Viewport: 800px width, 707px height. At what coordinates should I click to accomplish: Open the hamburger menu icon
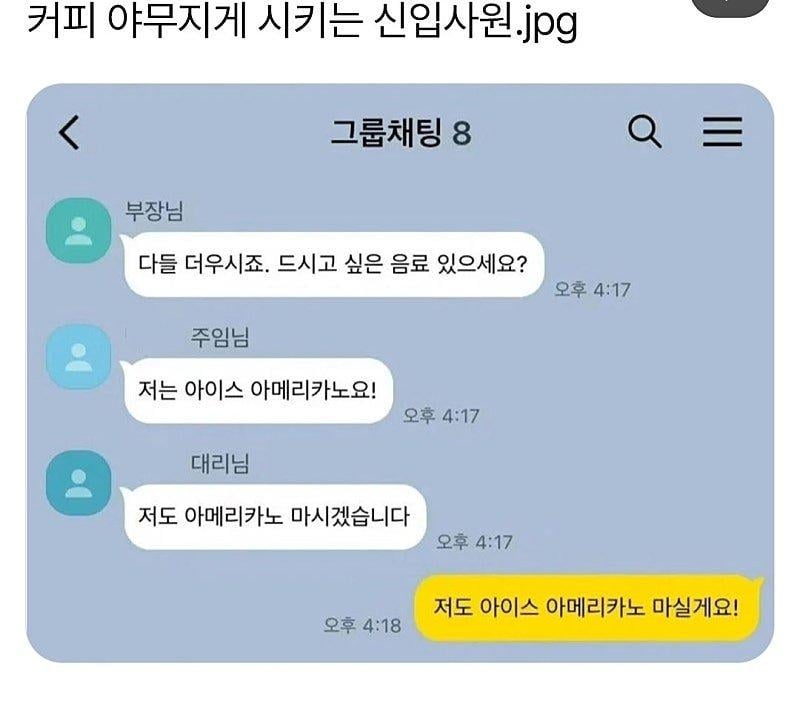(722, 132)
